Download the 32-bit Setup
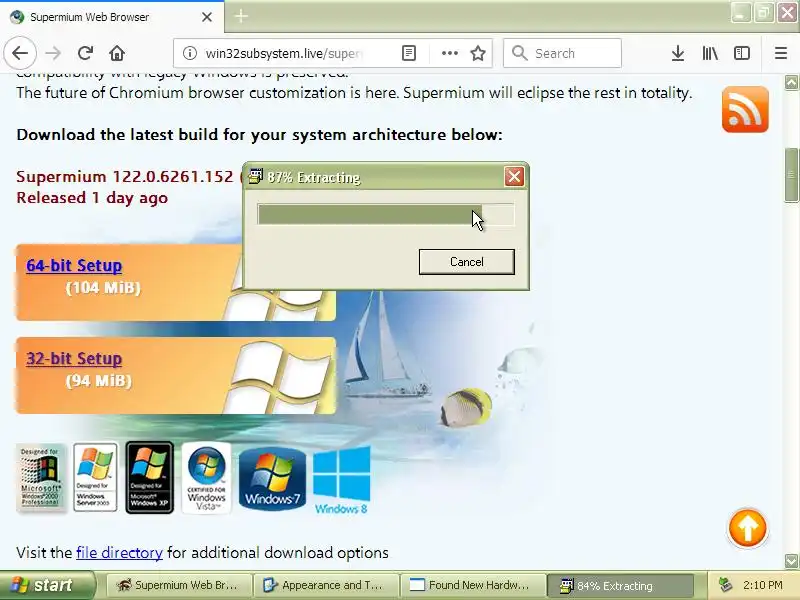This screenshot has height=600, width=800. click(x=74, y=359)
